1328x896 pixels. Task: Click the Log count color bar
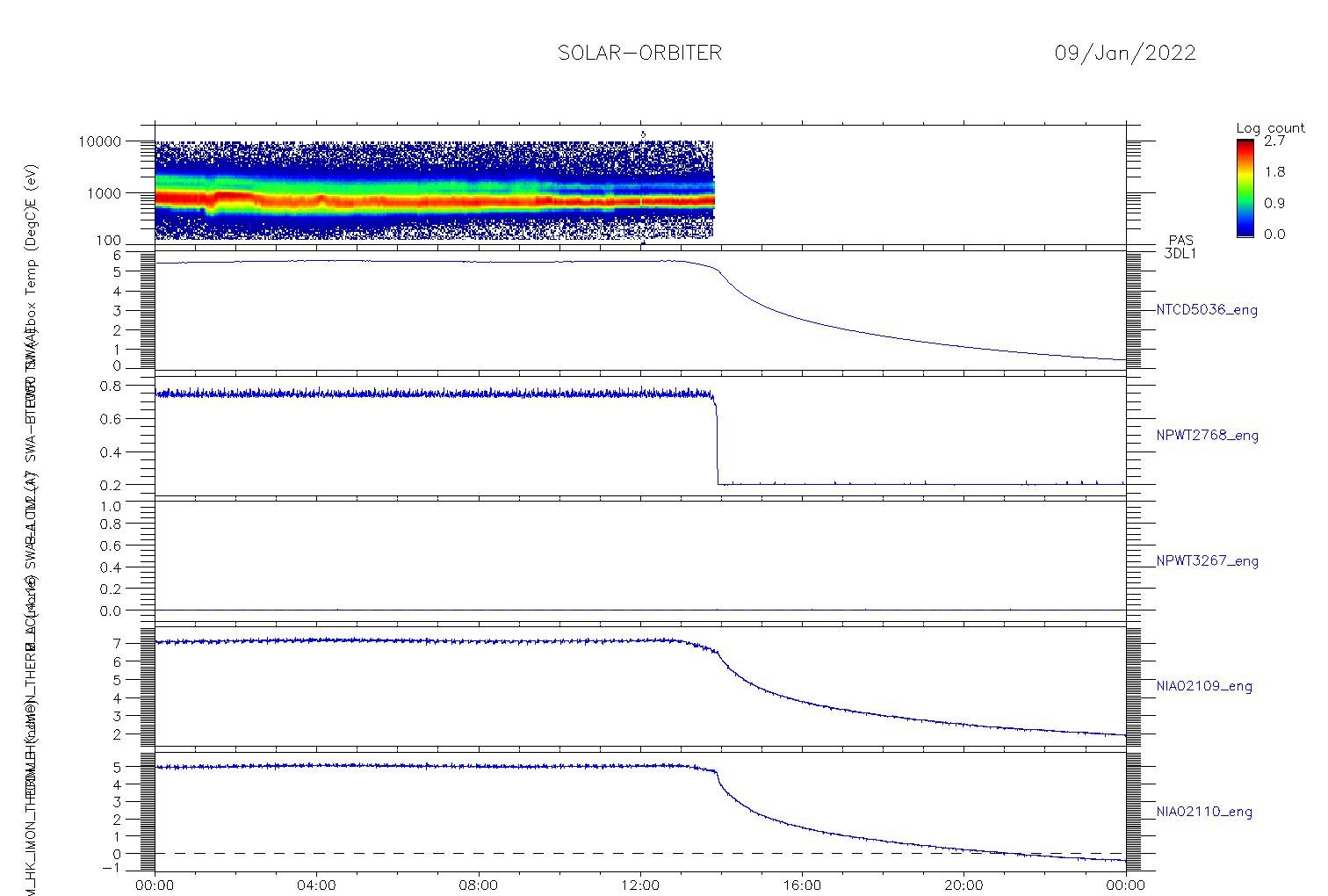(1245, 188)
